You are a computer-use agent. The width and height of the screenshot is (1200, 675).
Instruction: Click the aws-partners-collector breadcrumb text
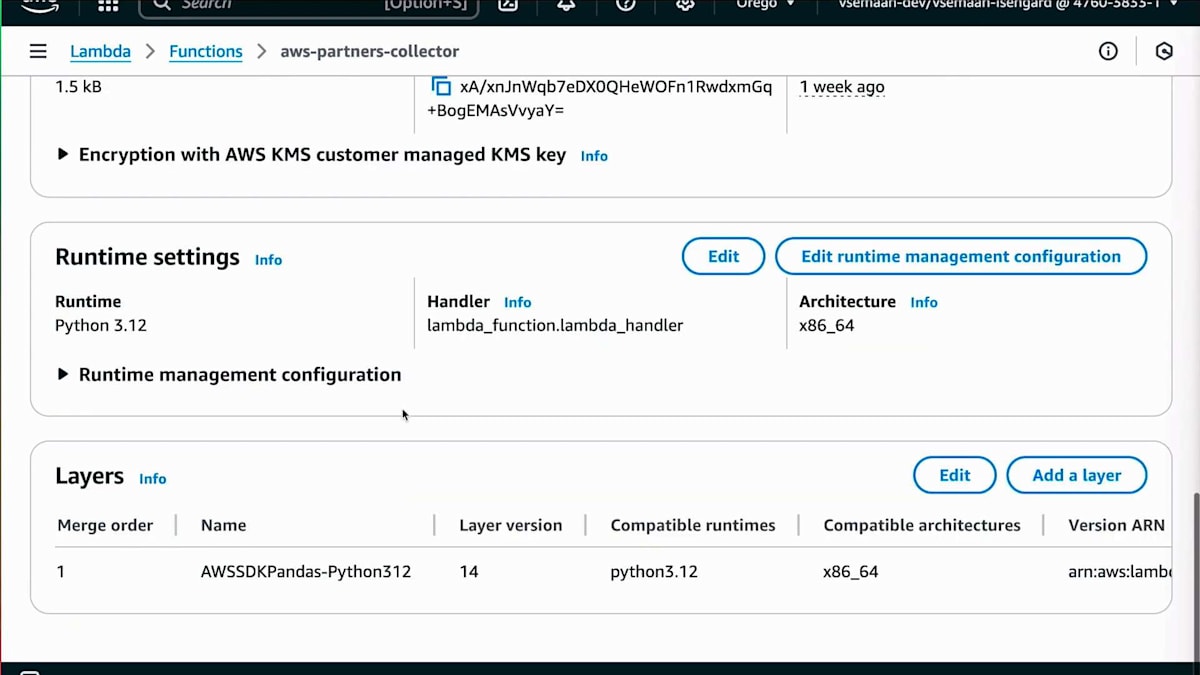tap(370, 51)
